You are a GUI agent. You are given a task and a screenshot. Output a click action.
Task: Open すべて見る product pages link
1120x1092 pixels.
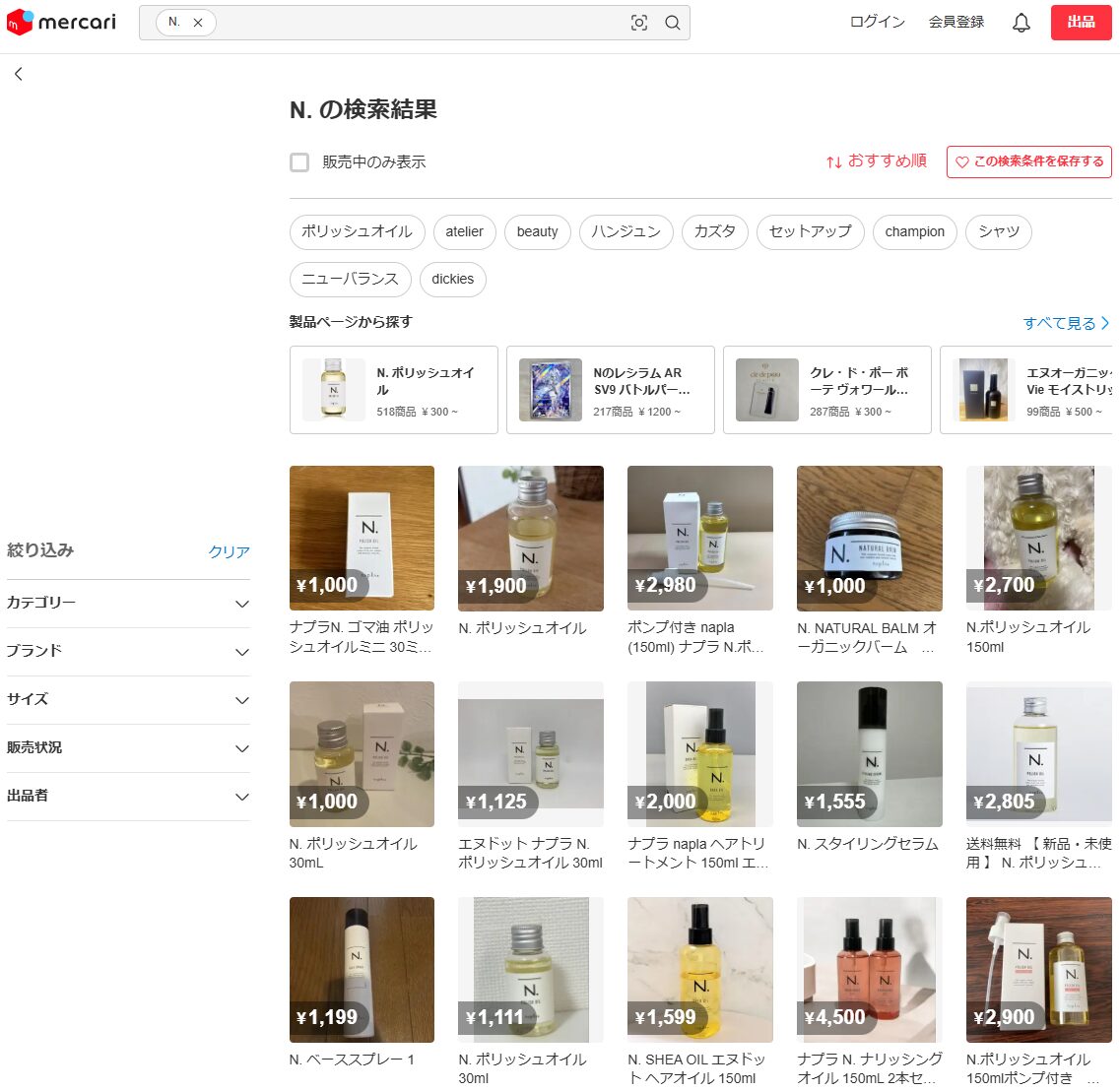click(1067, 323)
